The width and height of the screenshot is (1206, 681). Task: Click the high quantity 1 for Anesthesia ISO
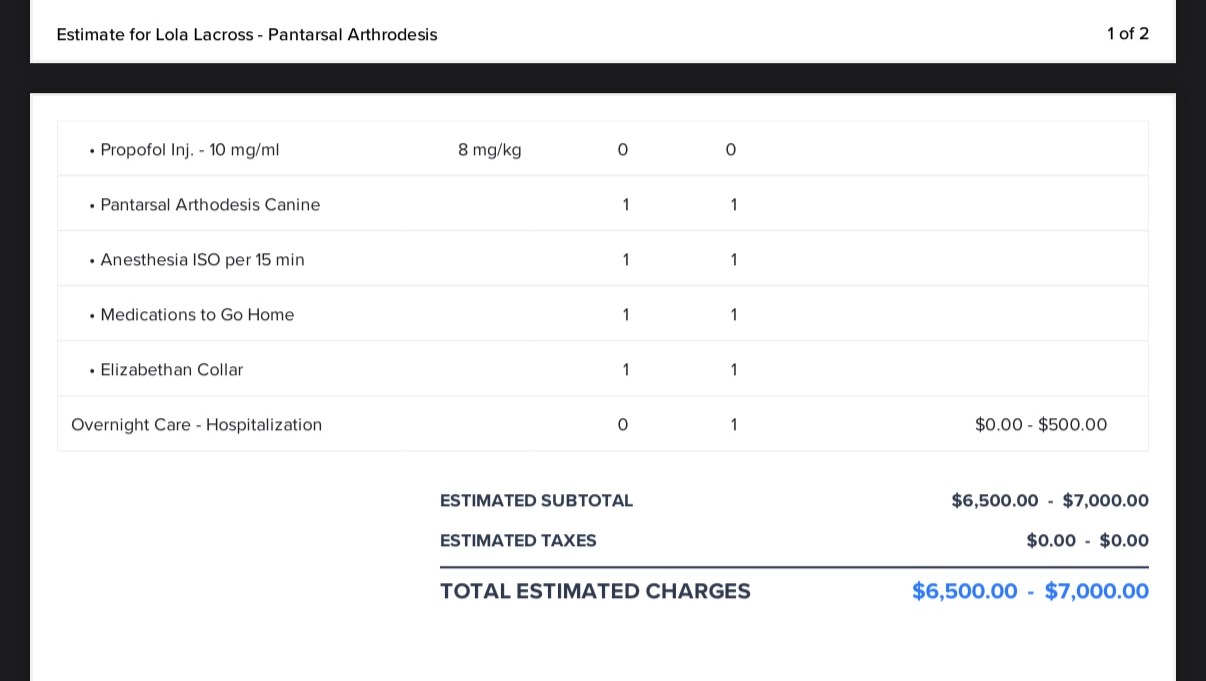(734, 260)
